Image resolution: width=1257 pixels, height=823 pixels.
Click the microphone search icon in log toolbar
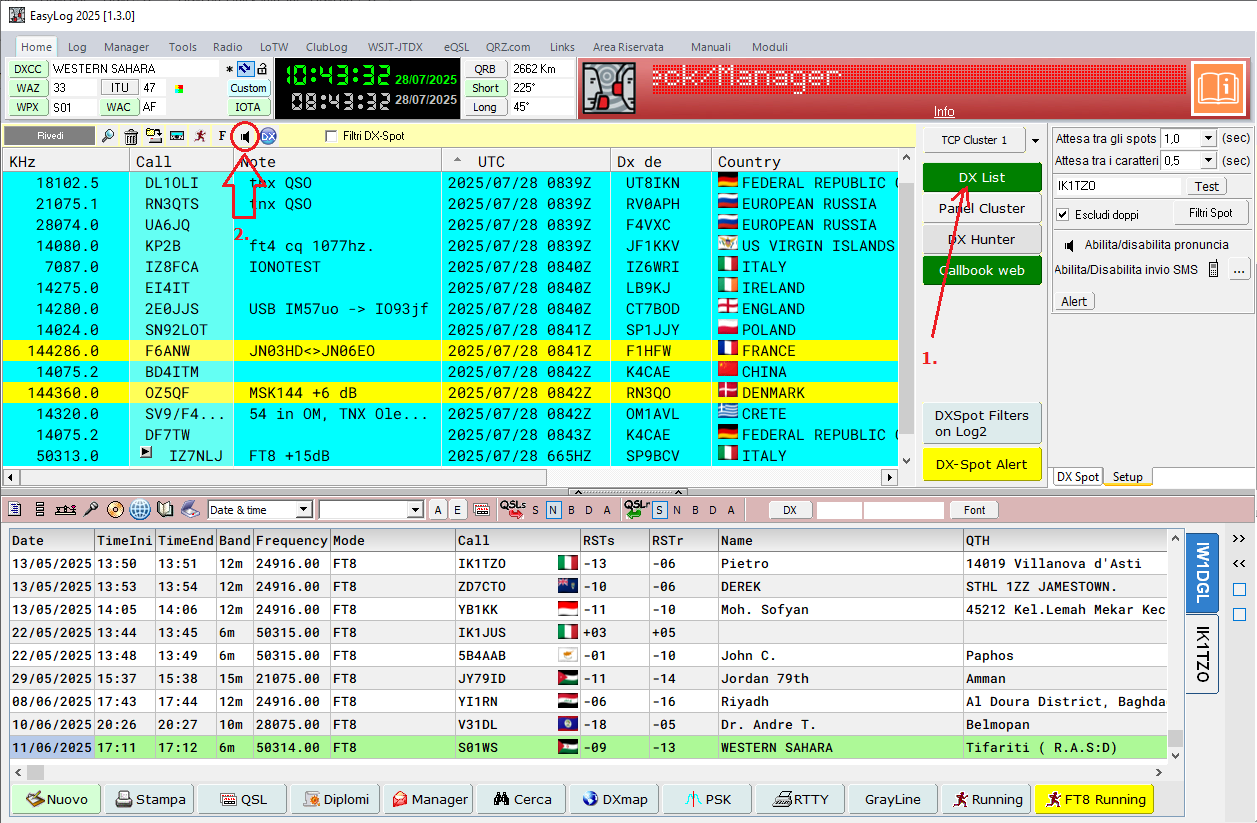tap(90, 510)
